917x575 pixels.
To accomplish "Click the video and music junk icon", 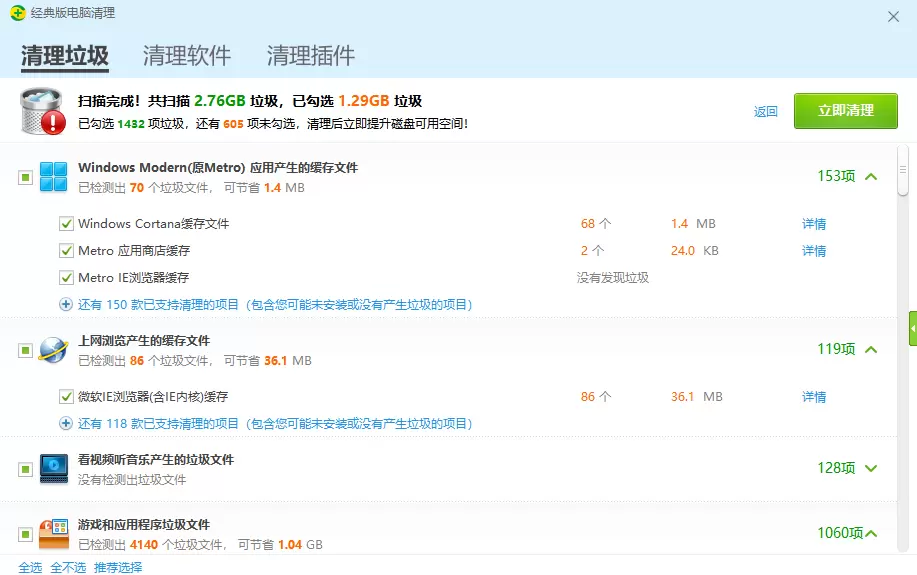I will 54,469.
